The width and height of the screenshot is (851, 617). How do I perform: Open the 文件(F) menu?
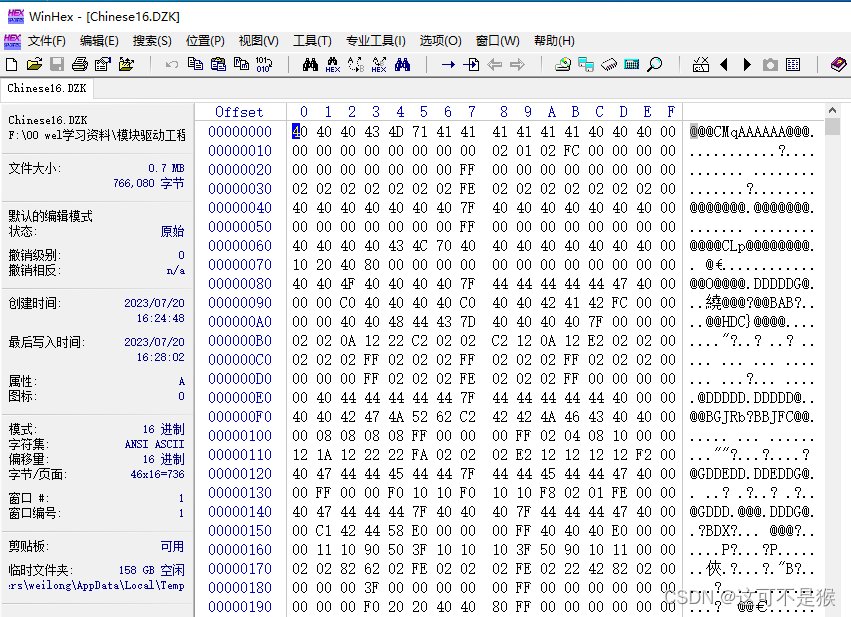[47, 41]
